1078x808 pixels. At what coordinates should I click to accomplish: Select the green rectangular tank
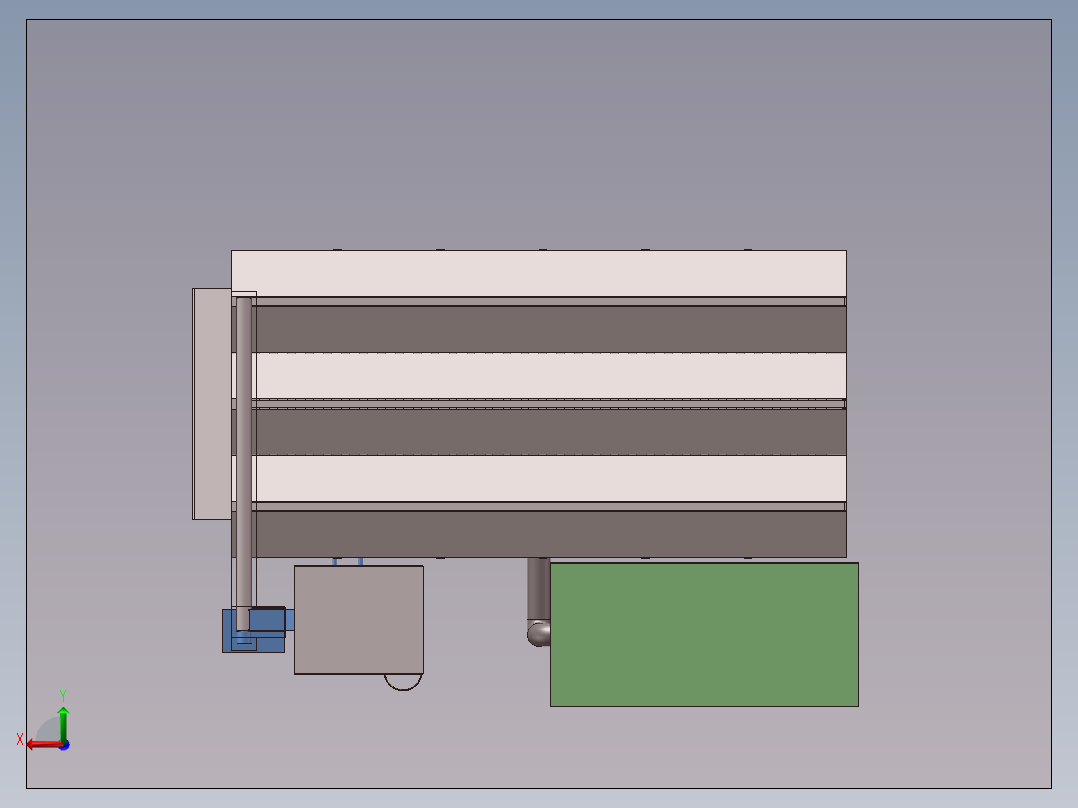pyautogui.click(x=704, y=635)
